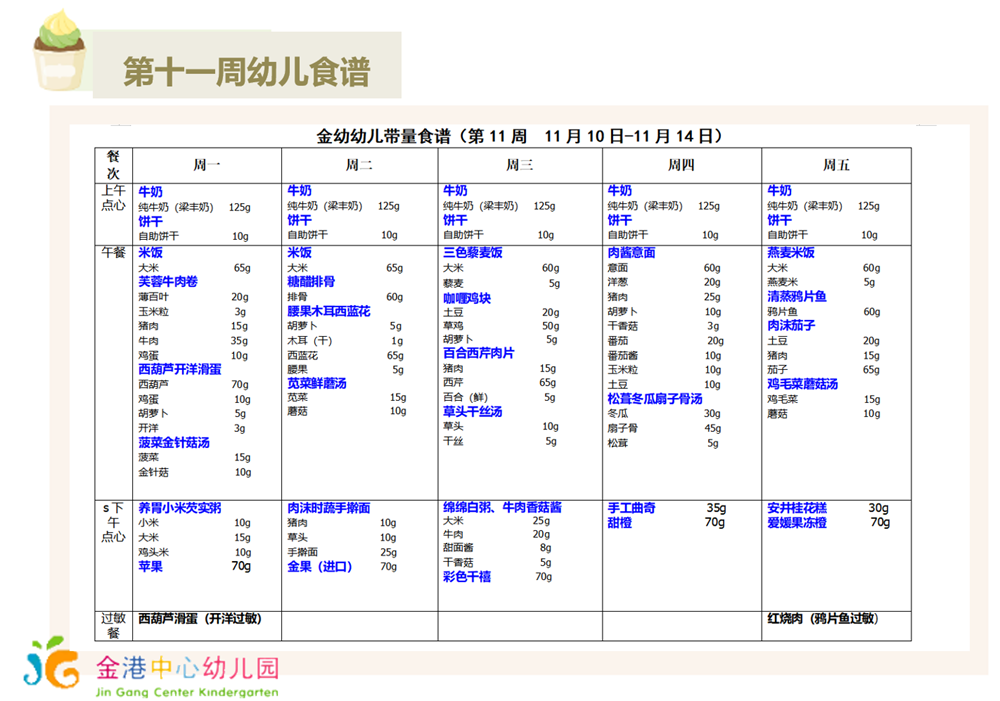Select the 周二 column header
The width and height of the screenshot is (1000, 701).
click(359, 165)
